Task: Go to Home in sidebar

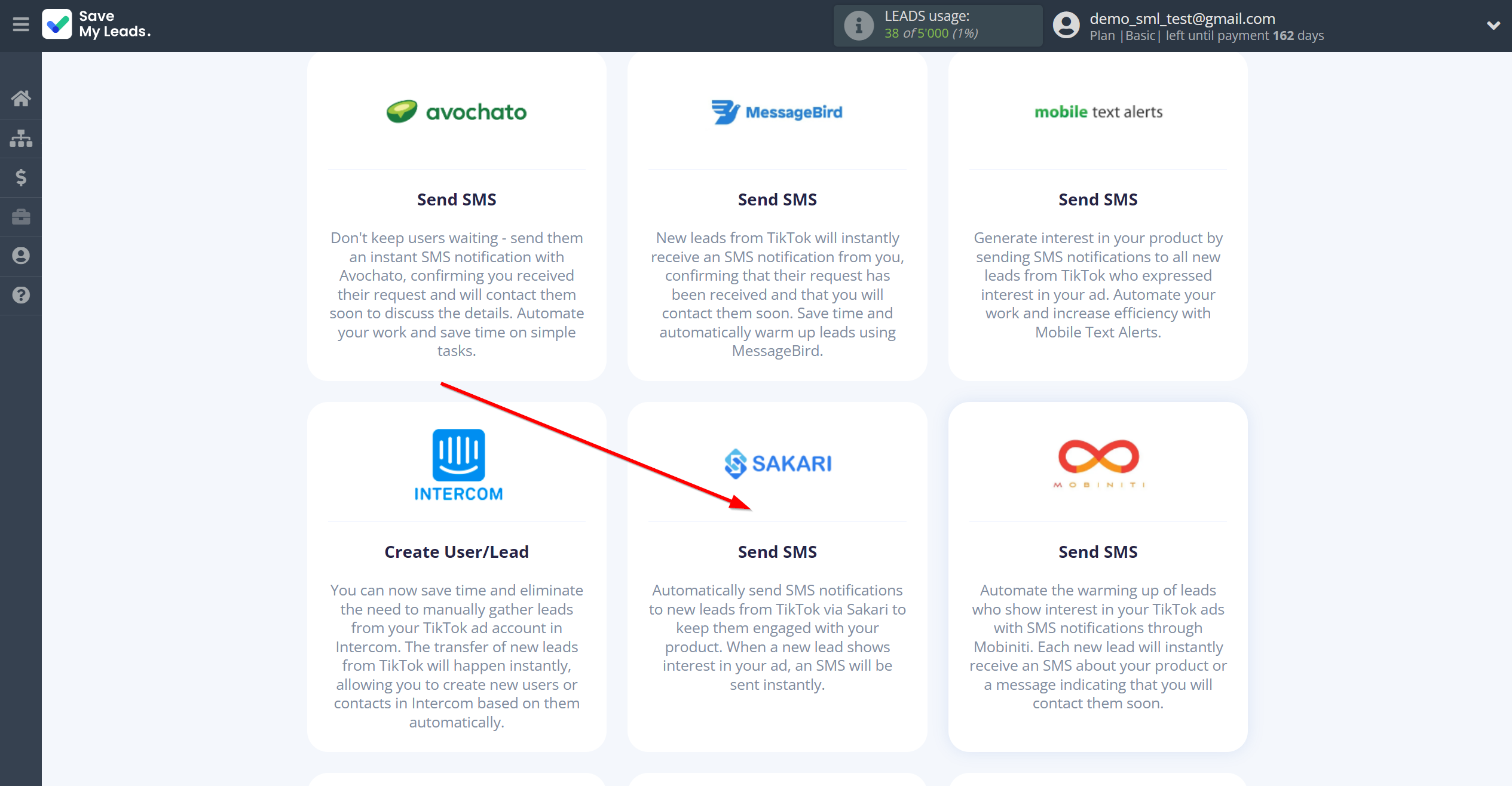Action: 21,99
